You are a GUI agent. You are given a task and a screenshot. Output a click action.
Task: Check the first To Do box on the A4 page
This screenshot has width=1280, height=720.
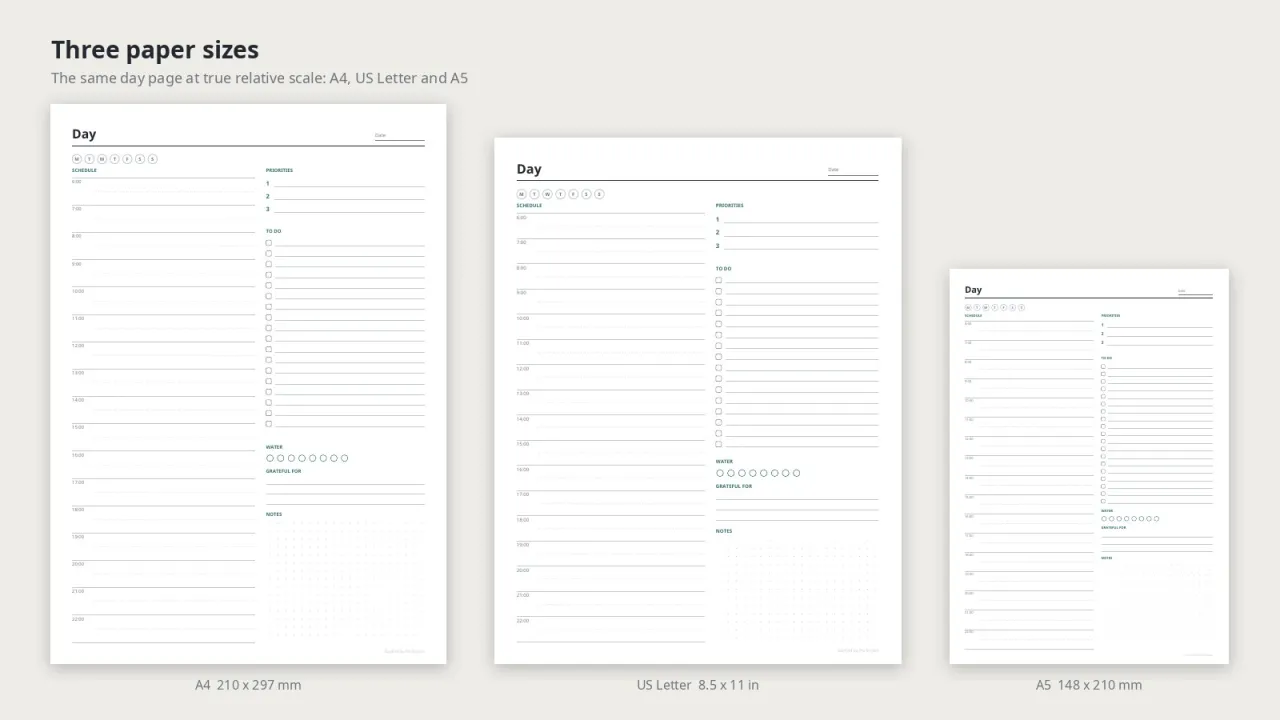pyautogui.click(x=269, y=243)
